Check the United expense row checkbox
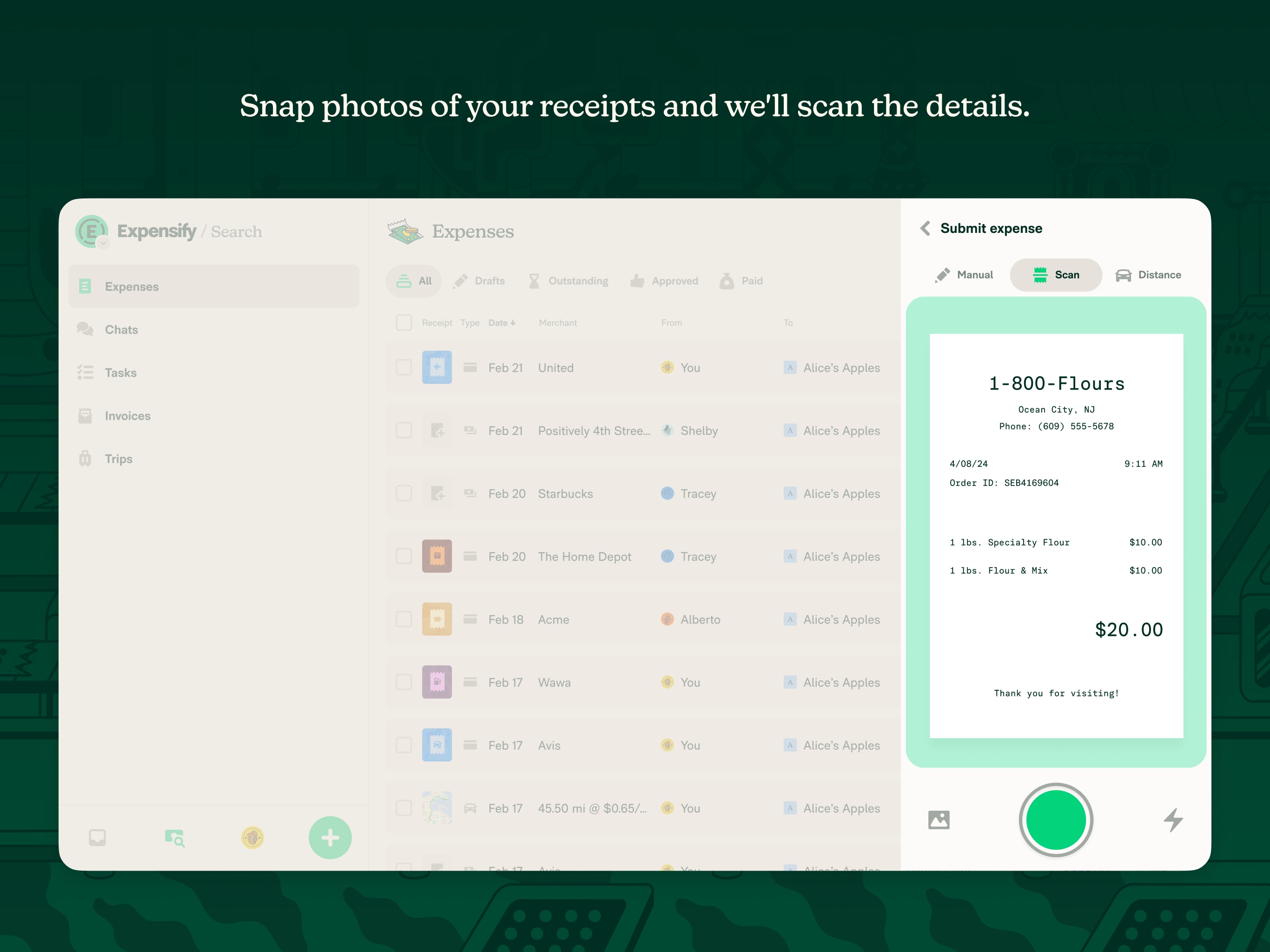Viewport: 1270px width, 952px height. [403, 368]
